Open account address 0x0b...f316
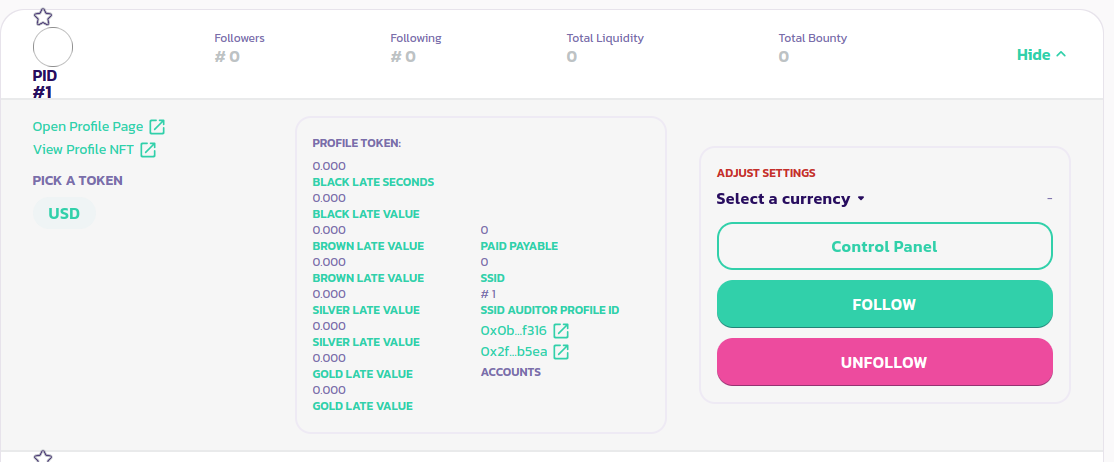The width and height of the screenshot is (1114, 462). pyautogui.click(x=514, y=331)
